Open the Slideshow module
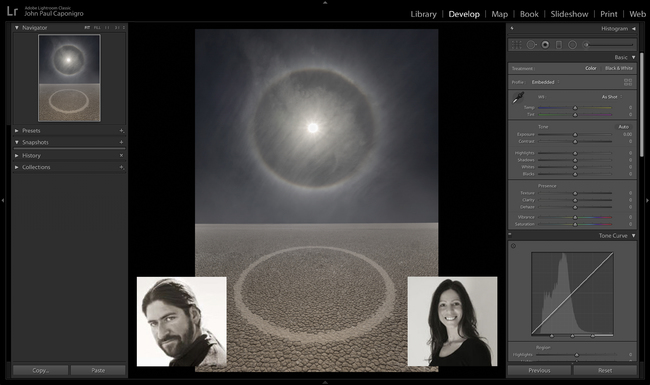The width and height of the screenshot is (650, 385). pyautogui.click(x=569, y=14)
